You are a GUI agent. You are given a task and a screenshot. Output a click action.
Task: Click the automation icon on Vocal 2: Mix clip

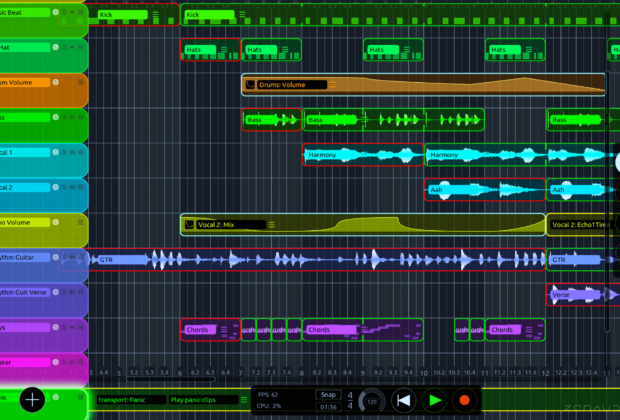click(190, 225)
